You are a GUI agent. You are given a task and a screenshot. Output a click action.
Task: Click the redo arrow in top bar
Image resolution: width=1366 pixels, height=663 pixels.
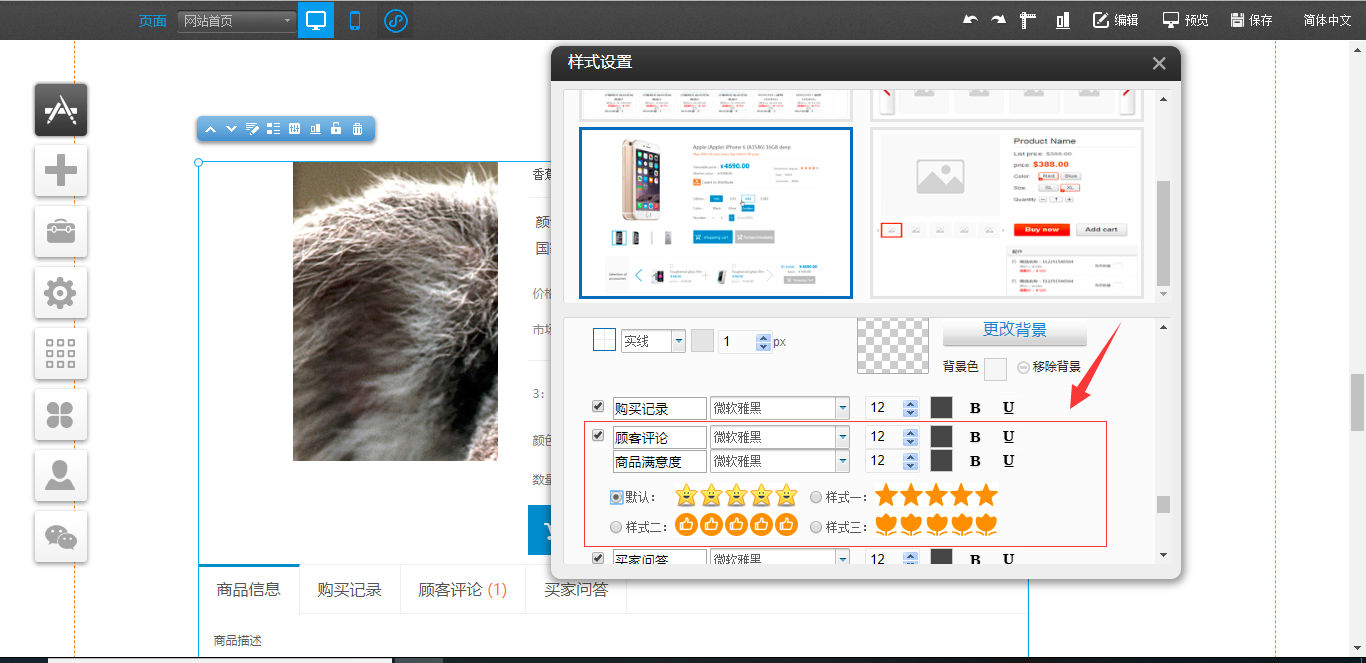(x=998, y=20)
